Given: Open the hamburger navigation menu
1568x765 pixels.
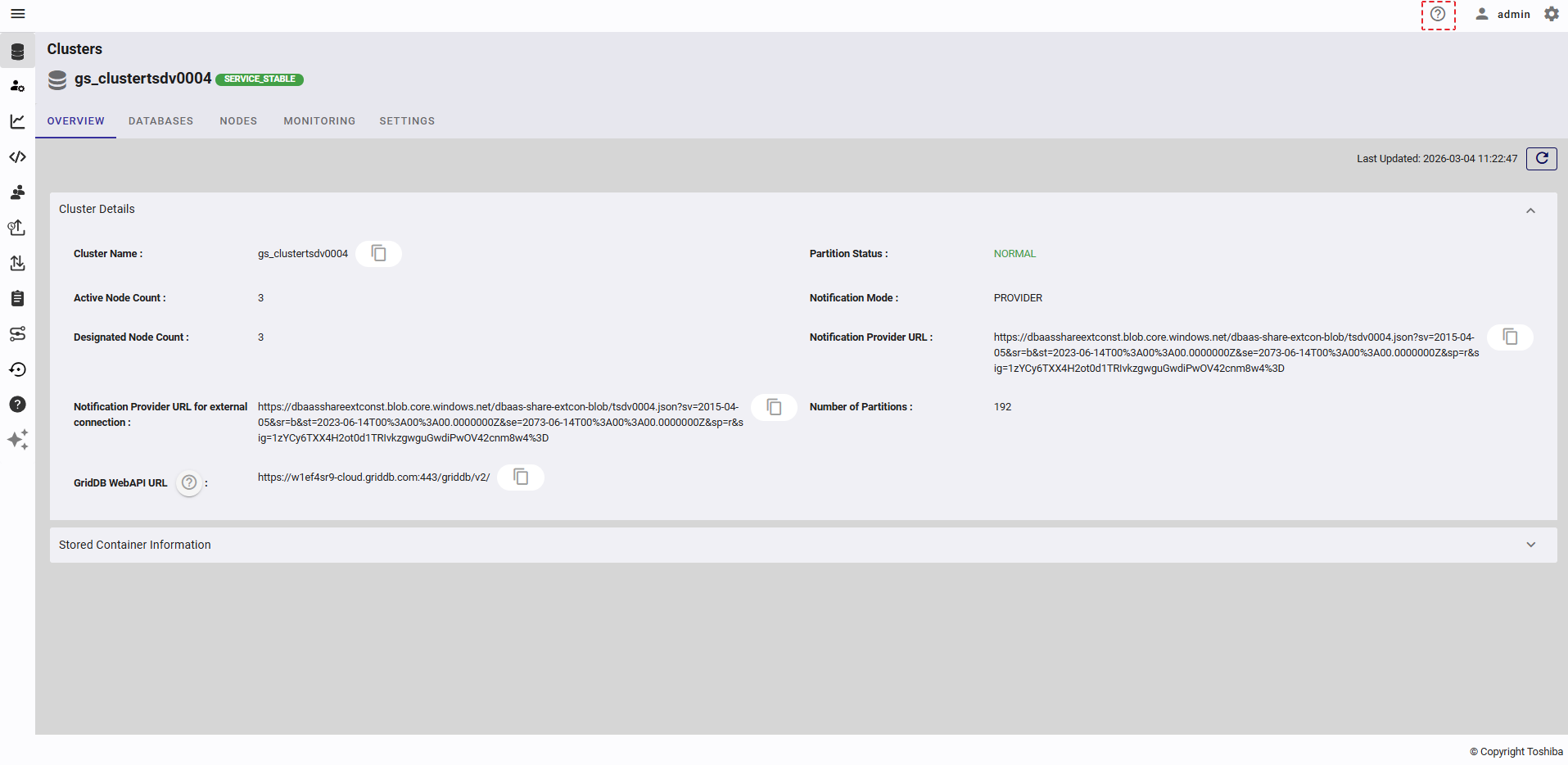Looking at the screenshot, I should pyautogui.click(x=17, y=14).
